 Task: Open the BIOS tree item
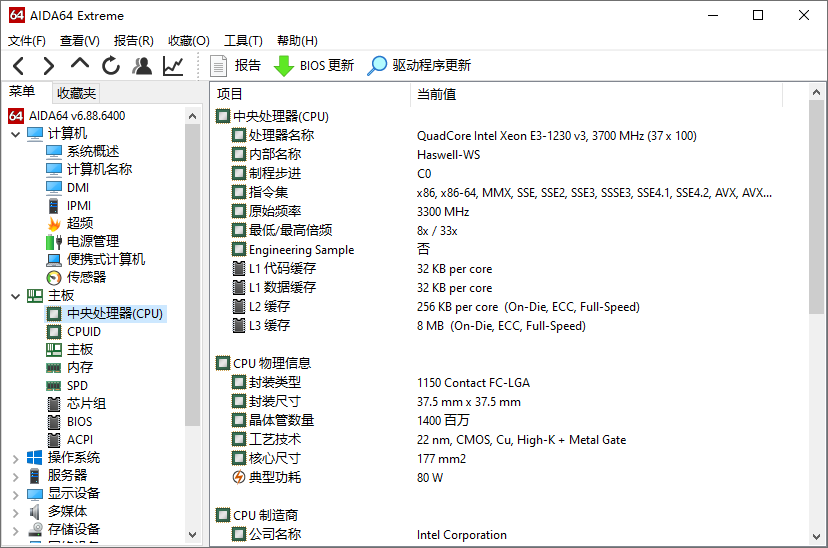pyautogui.click(x=69, y=421)
